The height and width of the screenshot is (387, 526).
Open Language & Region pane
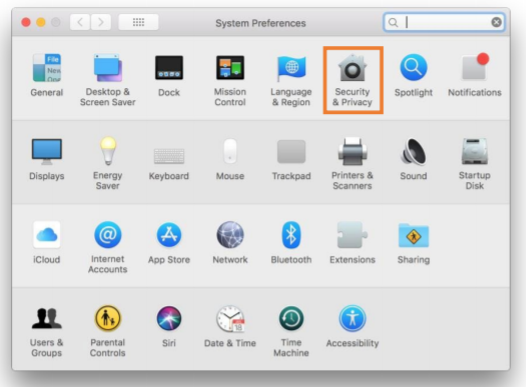coord(291,80)
